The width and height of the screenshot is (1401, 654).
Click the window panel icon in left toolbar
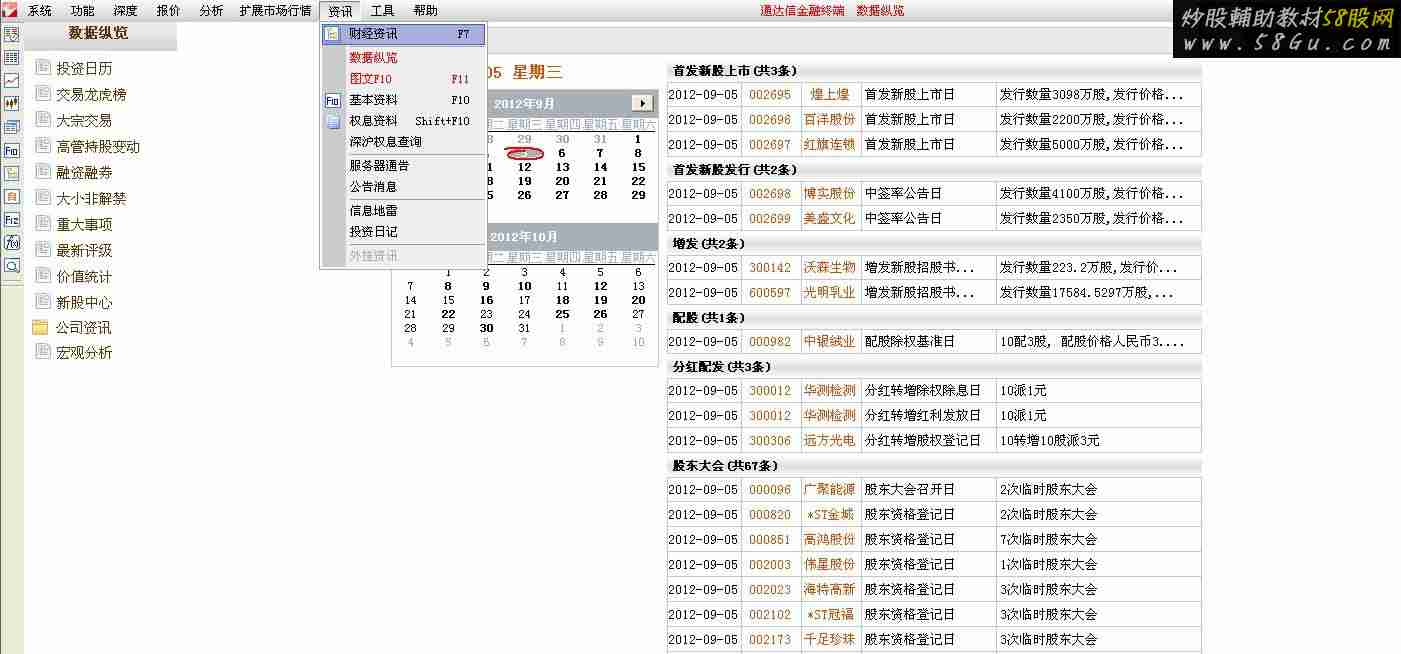click(12, 127)
